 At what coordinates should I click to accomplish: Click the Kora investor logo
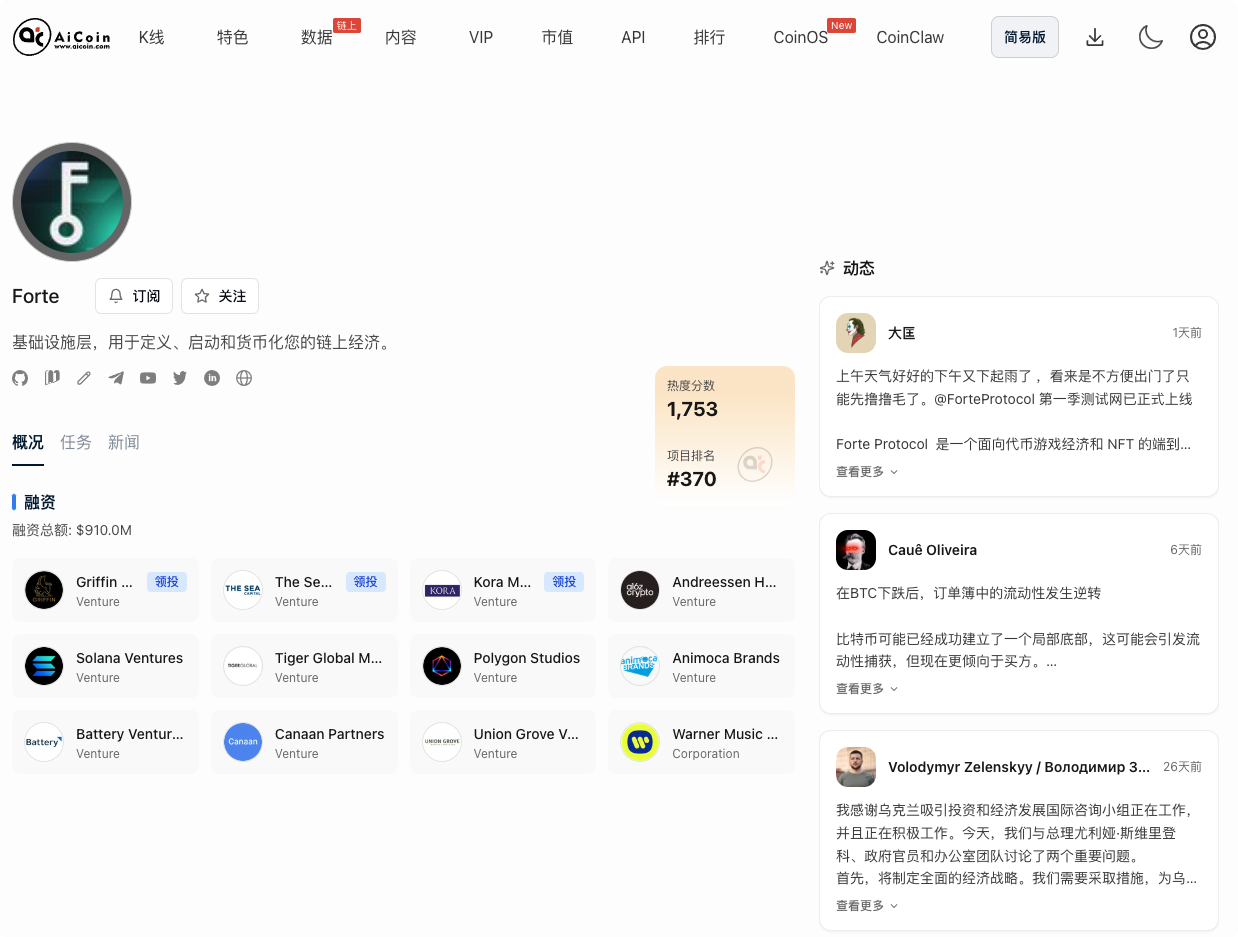tap(442, 590)
